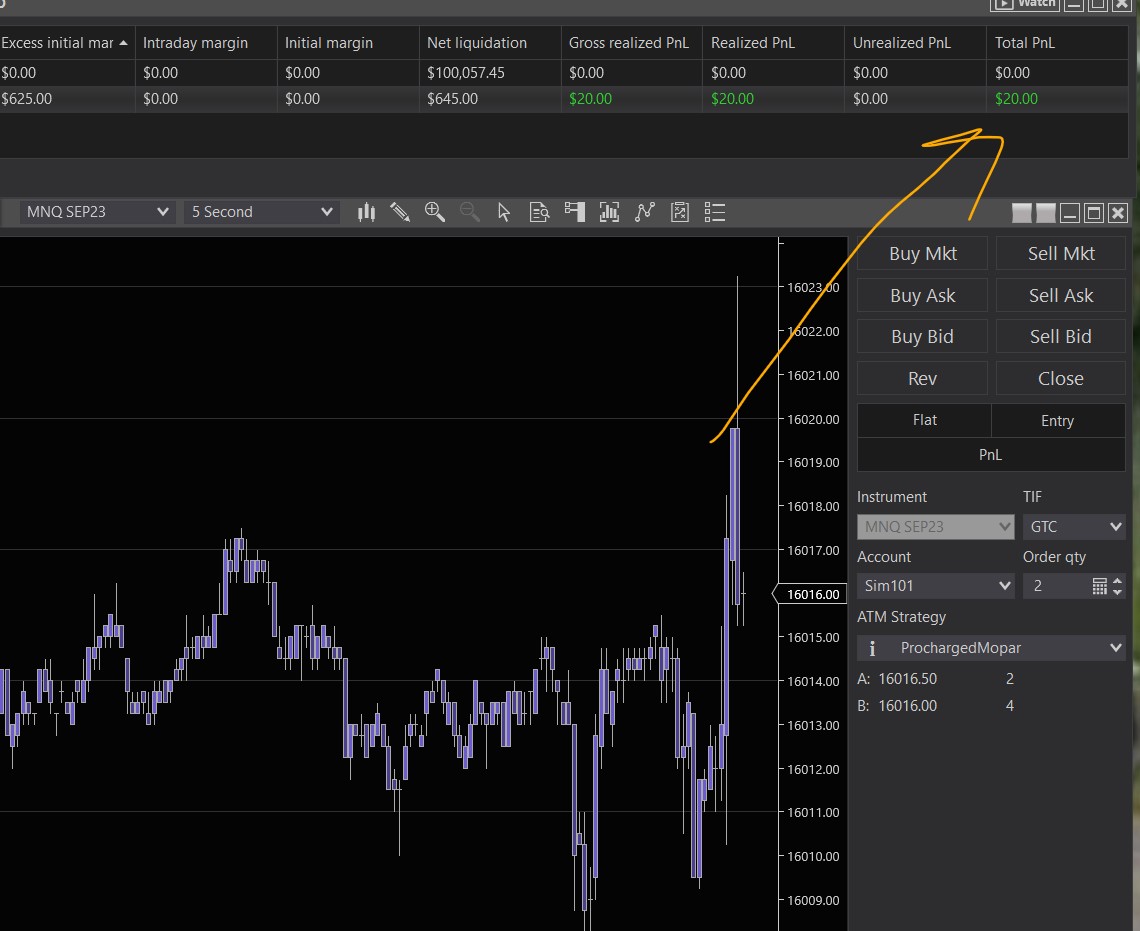Open the bar type chart style icon

click(367, 212)
